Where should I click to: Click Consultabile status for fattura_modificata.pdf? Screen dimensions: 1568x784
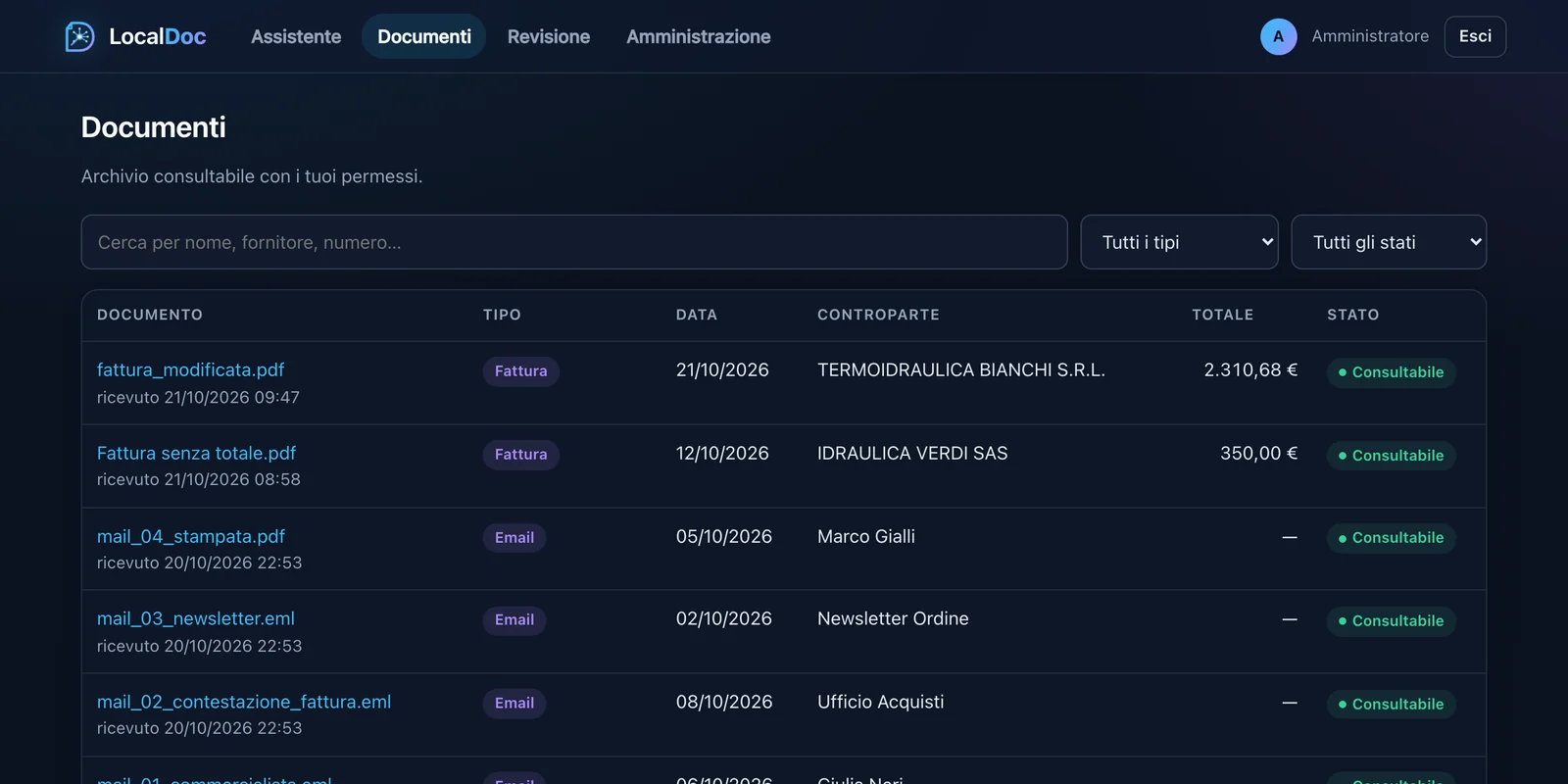point(1391,372)
